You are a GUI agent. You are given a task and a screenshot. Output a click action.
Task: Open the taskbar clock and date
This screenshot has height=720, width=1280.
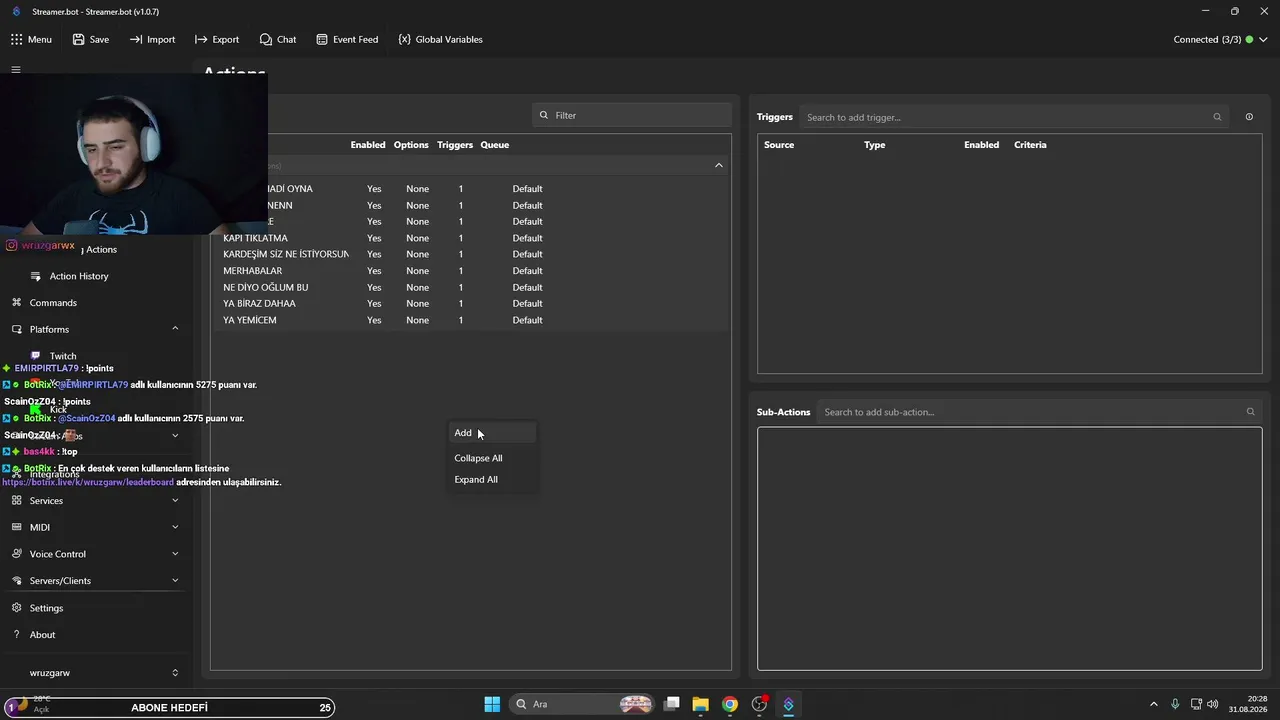1248,704
